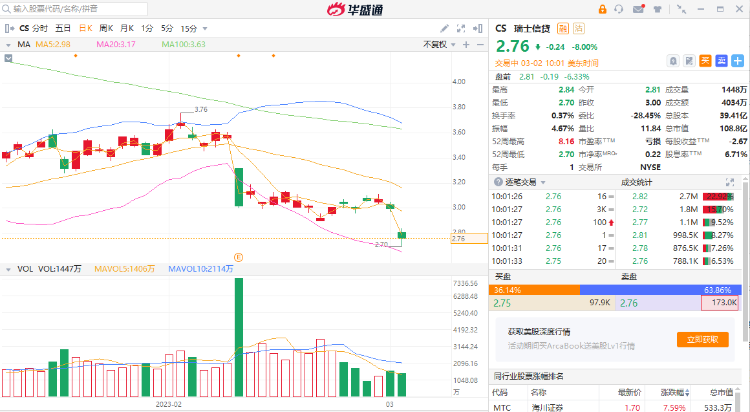Switch to the 周K chart tab

[x=107, y=29]
